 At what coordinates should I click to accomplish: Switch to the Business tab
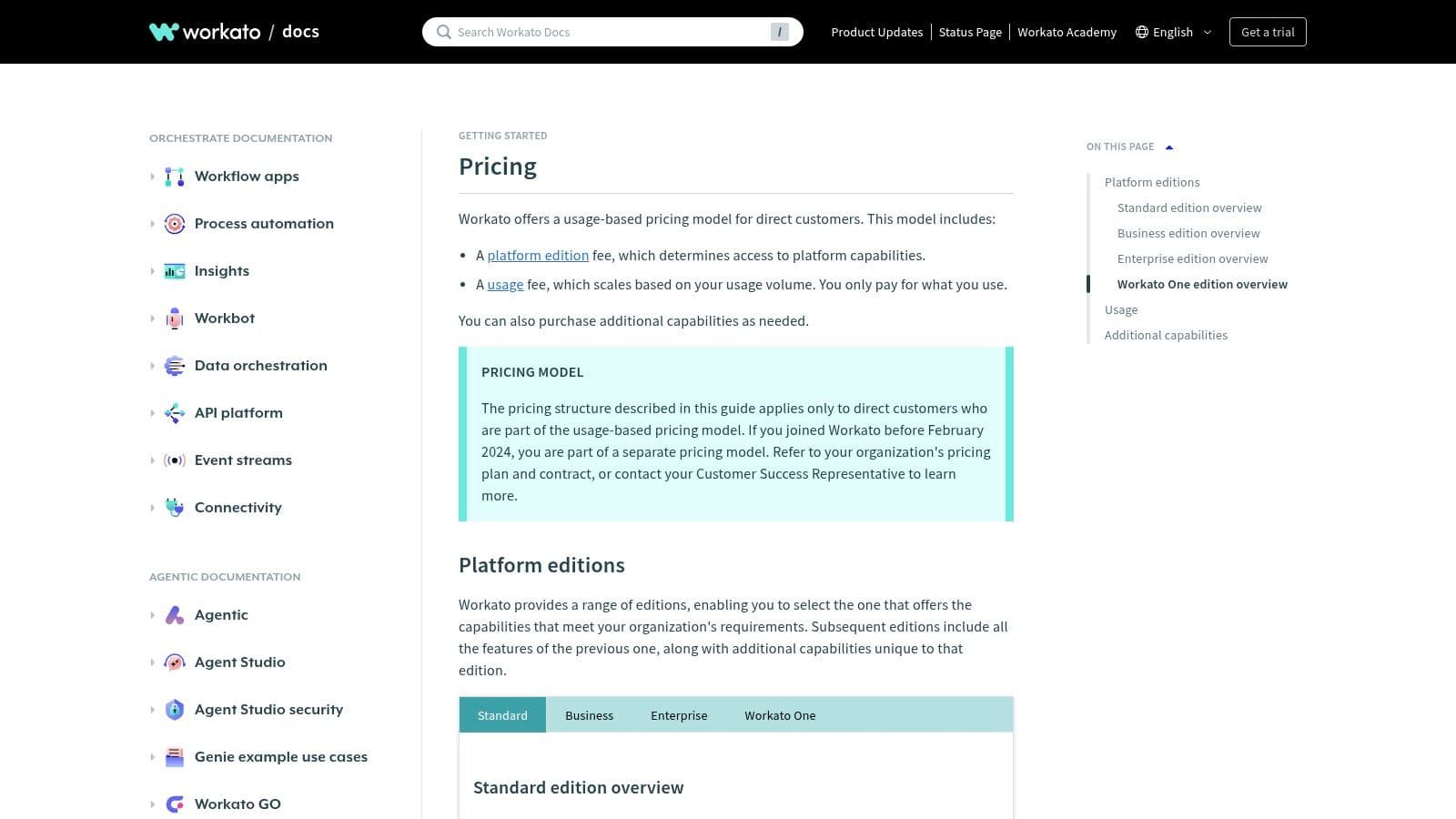[589, 715]
